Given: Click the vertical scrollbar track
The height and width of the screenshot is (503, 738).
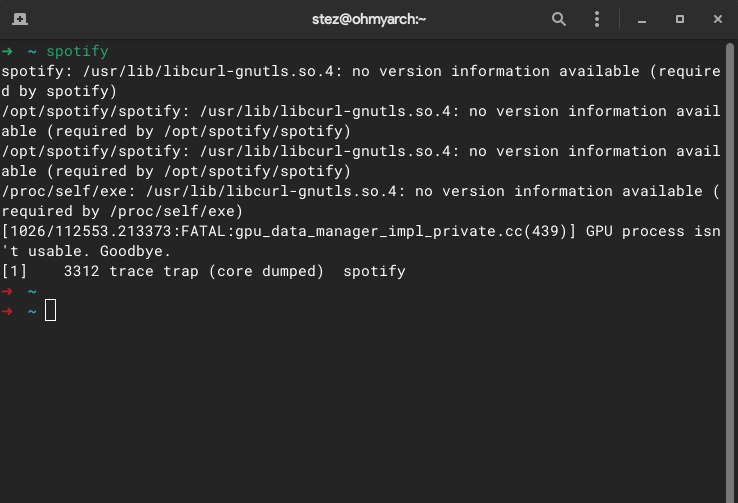Looking at the screenshot, I should click(x=730, y=273).
